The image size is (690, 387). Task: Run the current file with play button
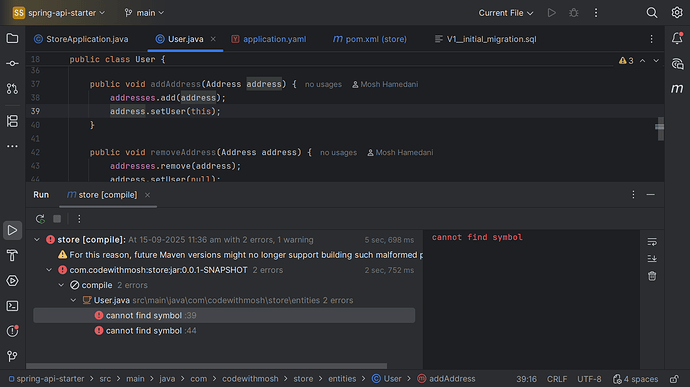[551, 13]
